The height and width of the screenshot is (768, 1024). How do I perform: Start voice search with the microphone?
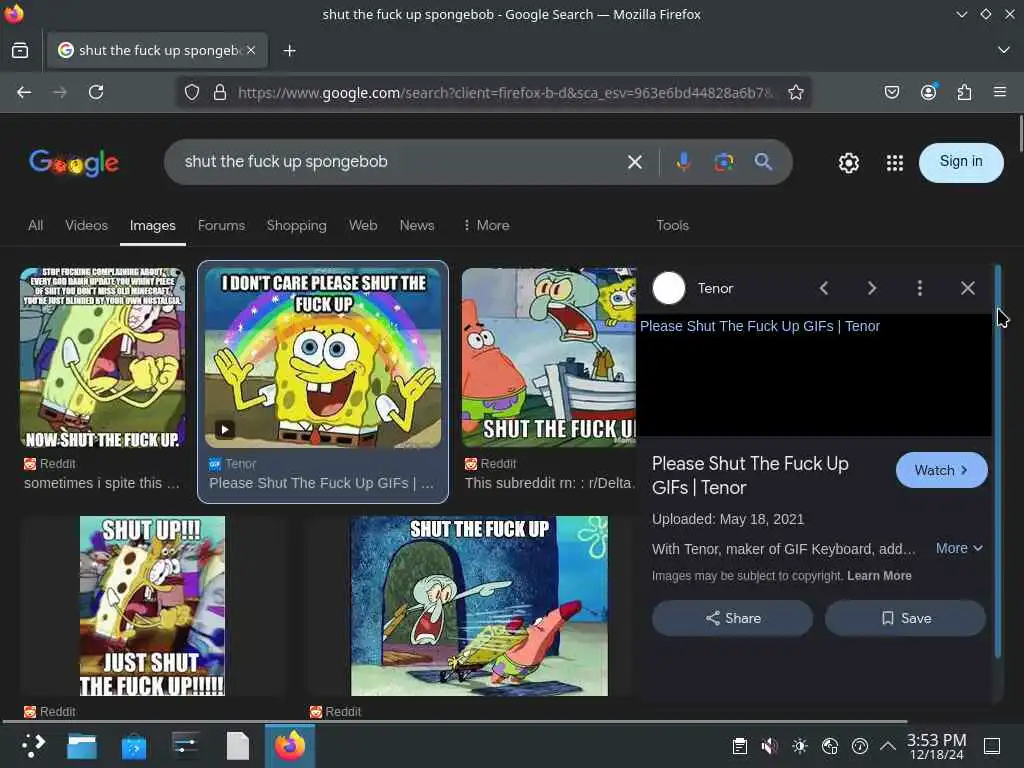point(683,162)
